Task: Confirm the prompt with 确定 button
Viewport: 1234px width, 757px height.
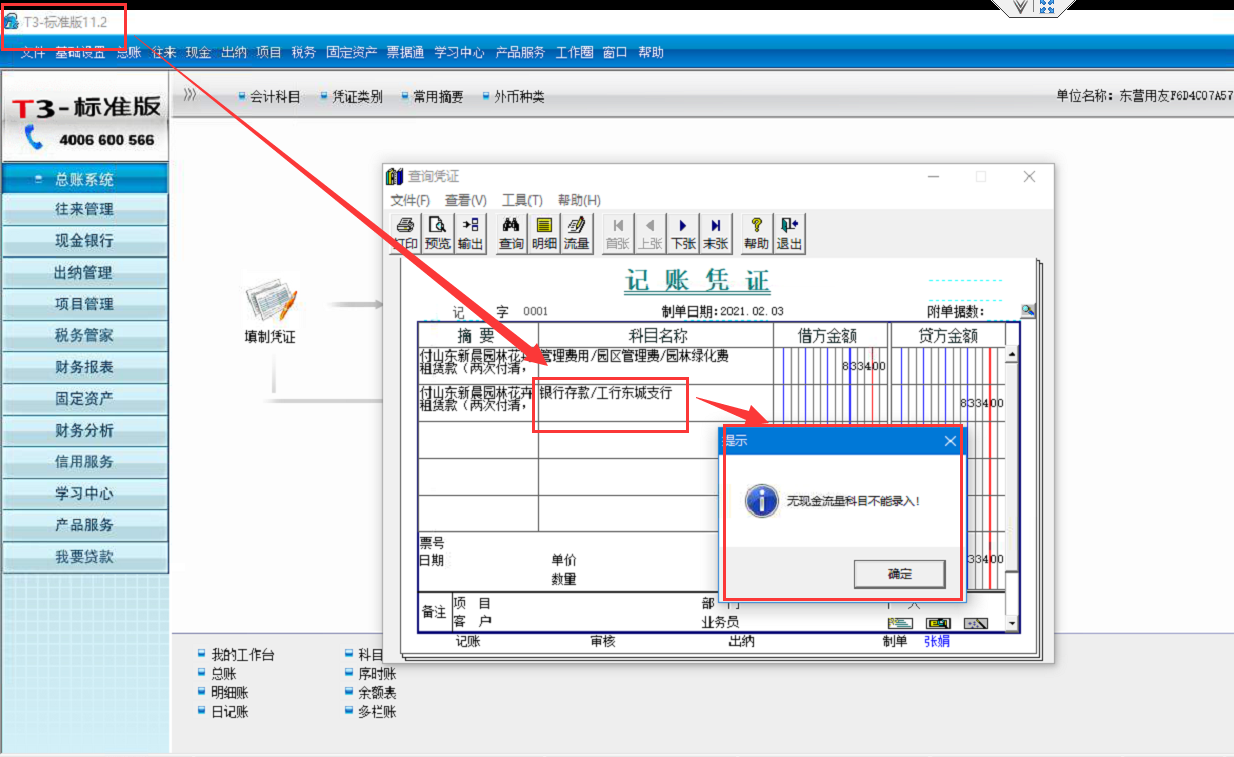Action: click(x=900, y=574)
